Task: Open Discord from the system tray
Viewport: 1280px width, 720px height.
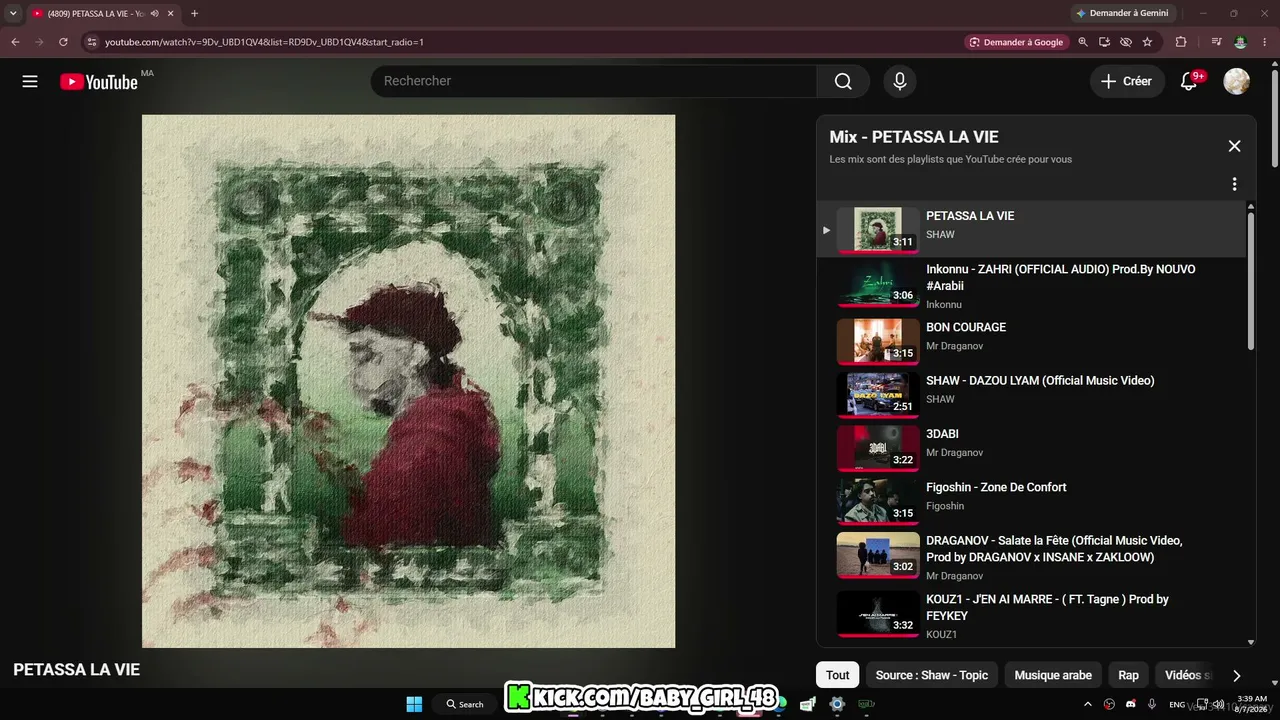Action: pyautogui.click(x=1131, y=704)
